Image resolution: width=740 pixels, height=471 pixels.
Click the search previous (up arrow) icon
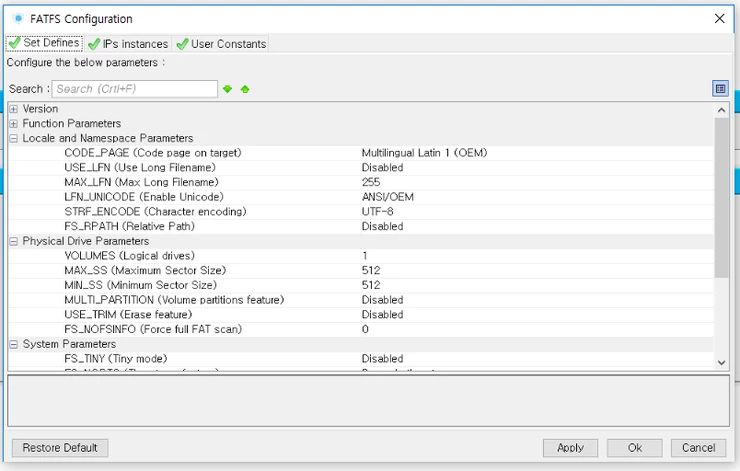(245, 89)
